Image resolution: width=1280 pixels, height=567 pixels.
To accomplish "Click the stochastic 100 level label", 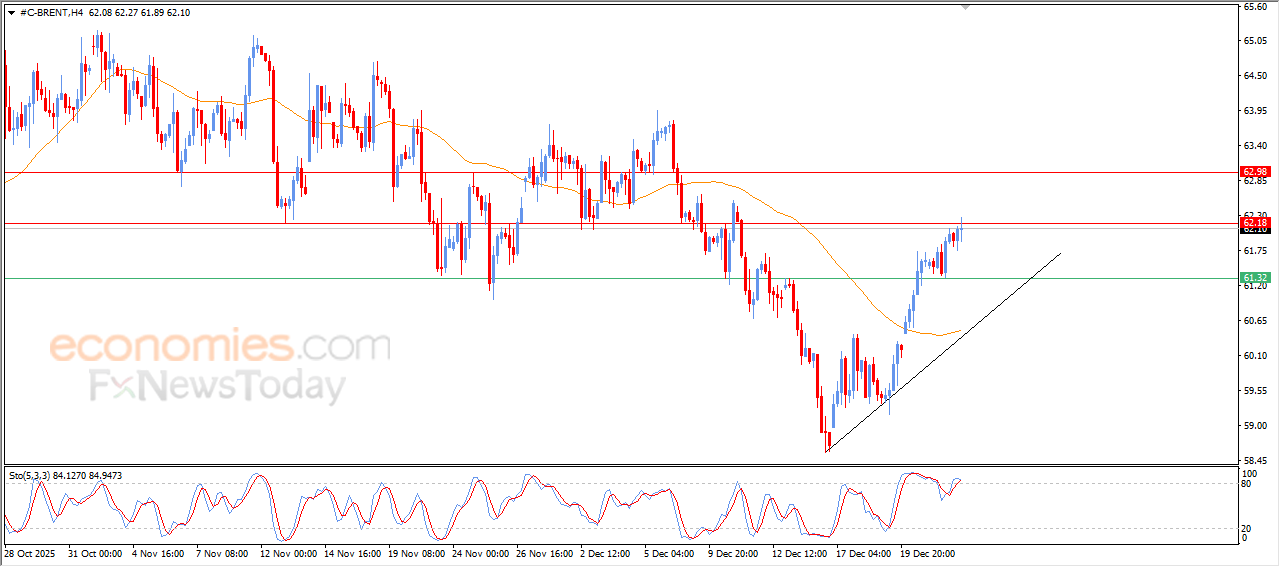I will (x=1249, y=473).
